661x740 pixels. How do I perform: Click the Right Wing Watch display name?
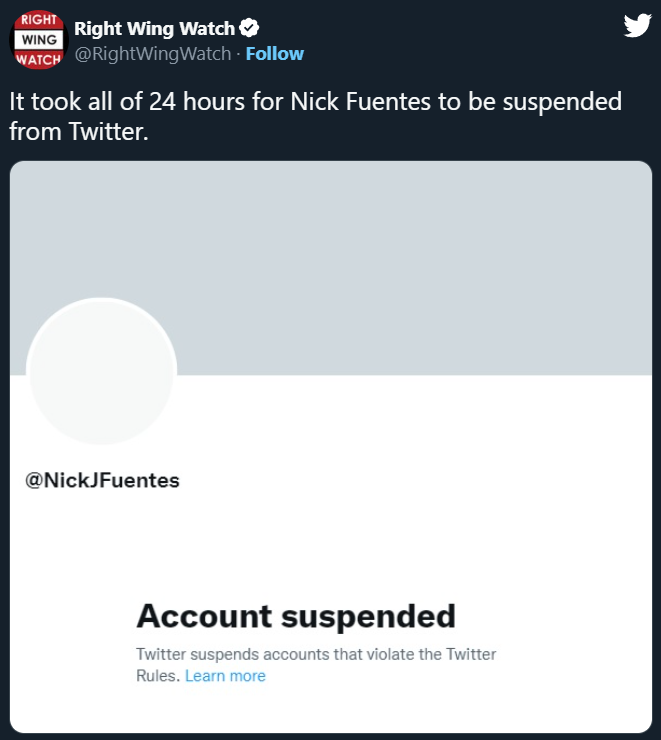[x=152, y=29]
